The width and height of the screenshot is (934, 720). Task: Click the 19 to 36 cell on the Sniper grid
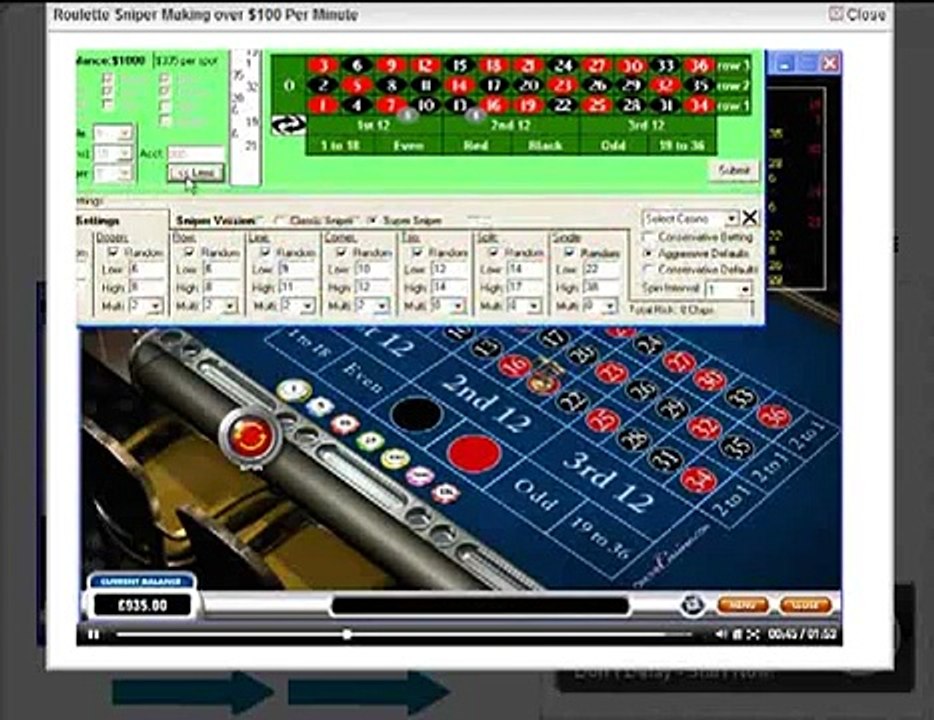tap(681, 145)
